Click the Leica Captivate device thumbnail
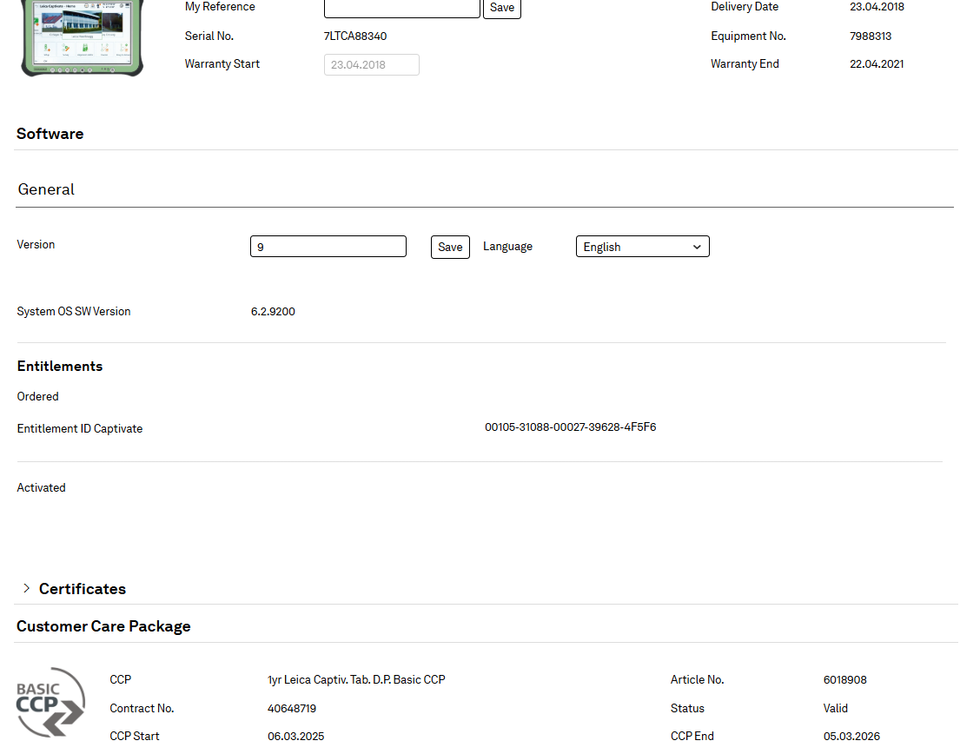 [x=81, y=38]
